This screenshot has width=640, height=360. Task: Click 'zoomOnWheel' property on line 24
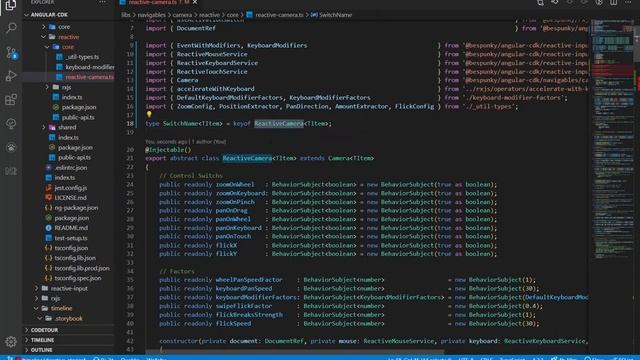[x=235, y=184]
